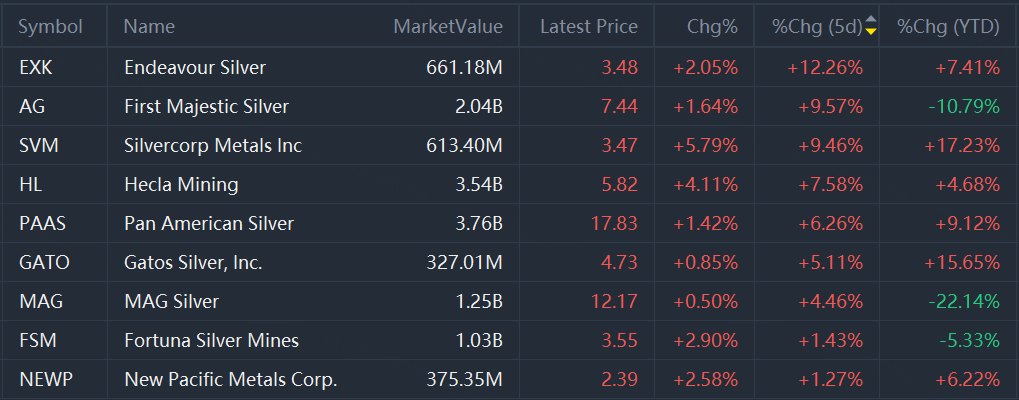Open Fortuna Silver Mines entry
The width and height of the screenshot is (1019, 400).
coord(211,340)
